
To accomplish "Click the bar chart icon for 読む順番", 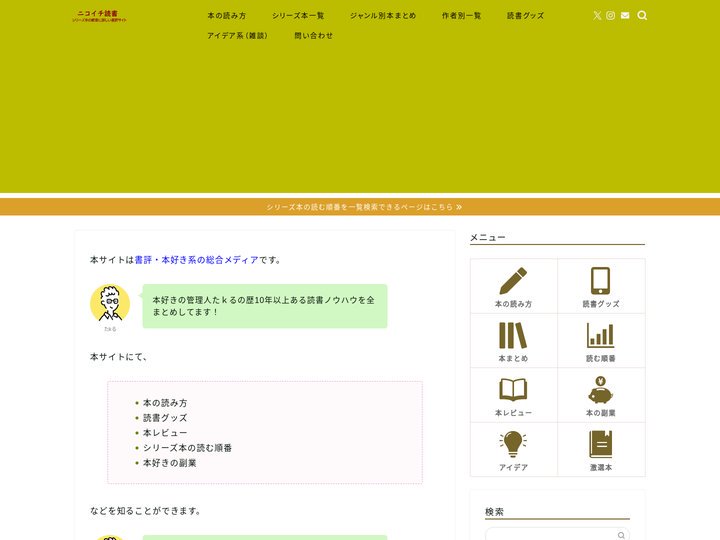I will tap(601, 335).
